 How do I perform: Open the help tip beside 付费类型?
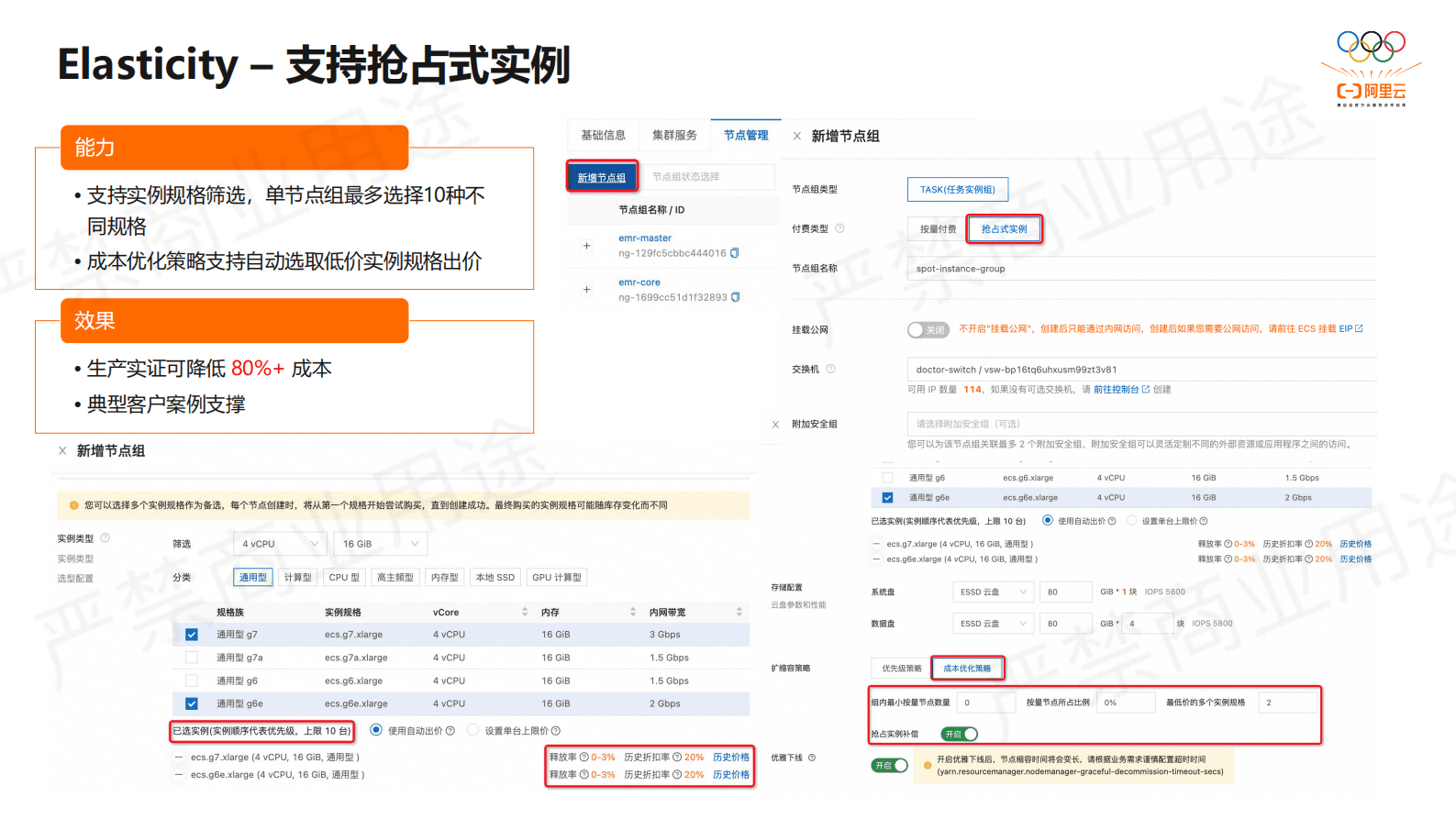pyautogui.click(x=839, y=228)
